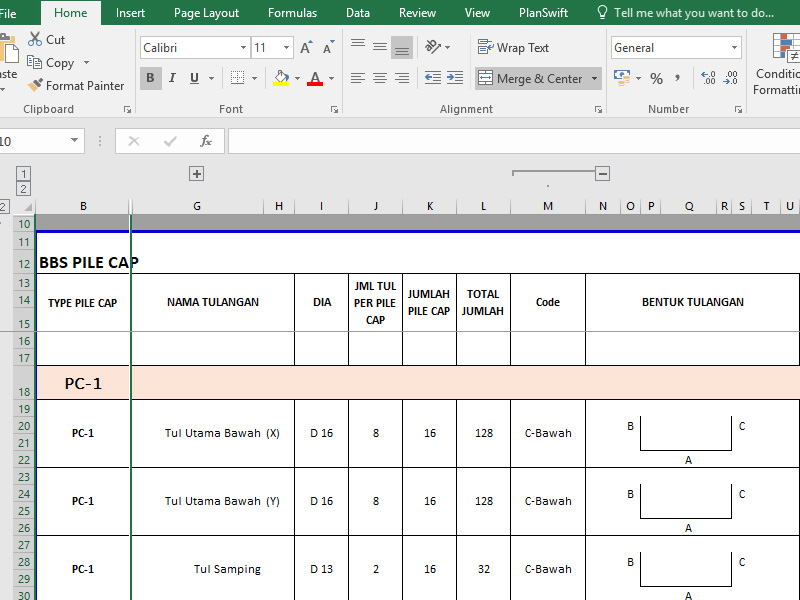Click the Cut icon in Clipboard group

click(35, 38)
